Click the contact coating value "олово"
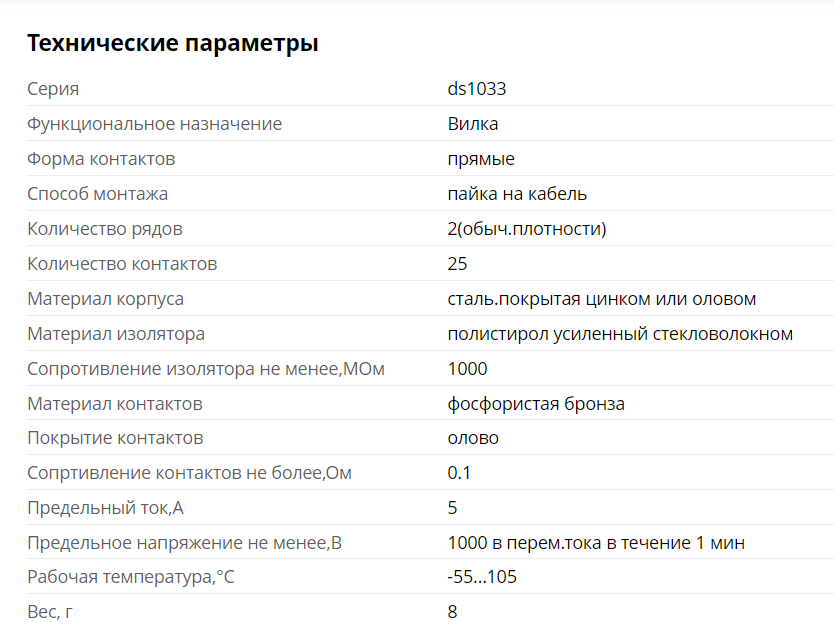 [473, 438]
